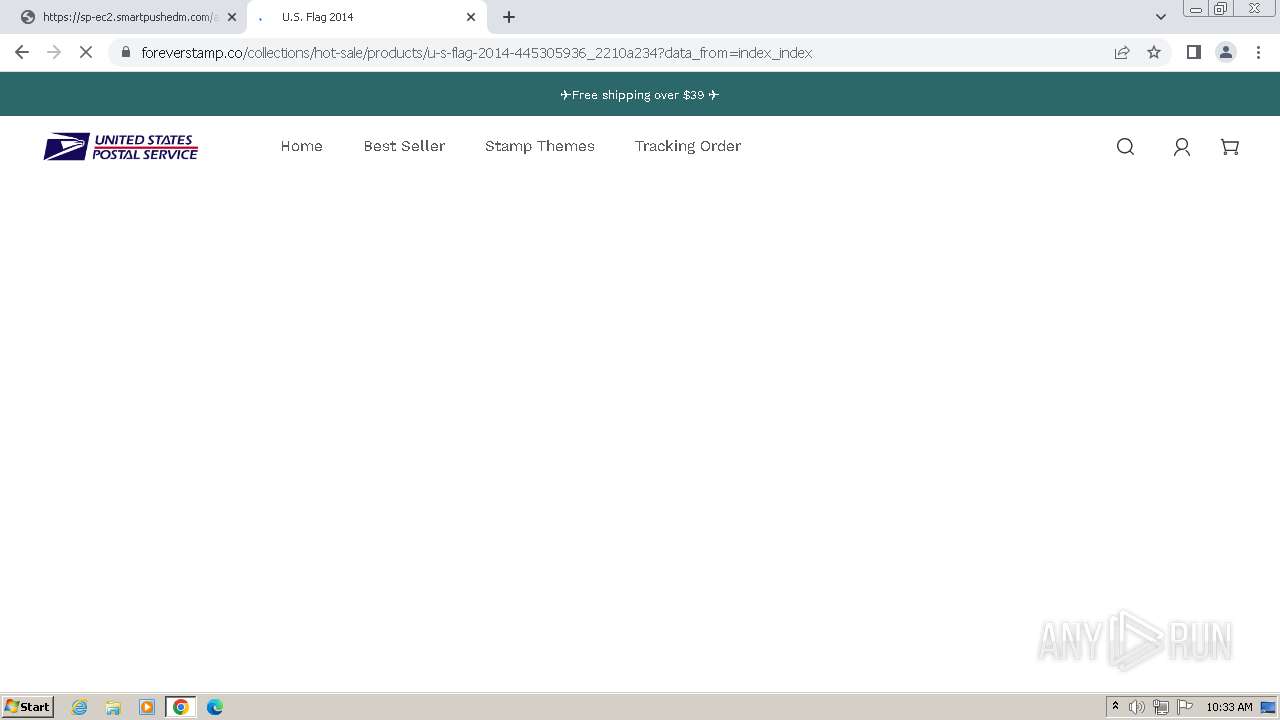Show hidden system tray icons
The width and height of the screenshot is (1280, 720).
[1115, 707]
